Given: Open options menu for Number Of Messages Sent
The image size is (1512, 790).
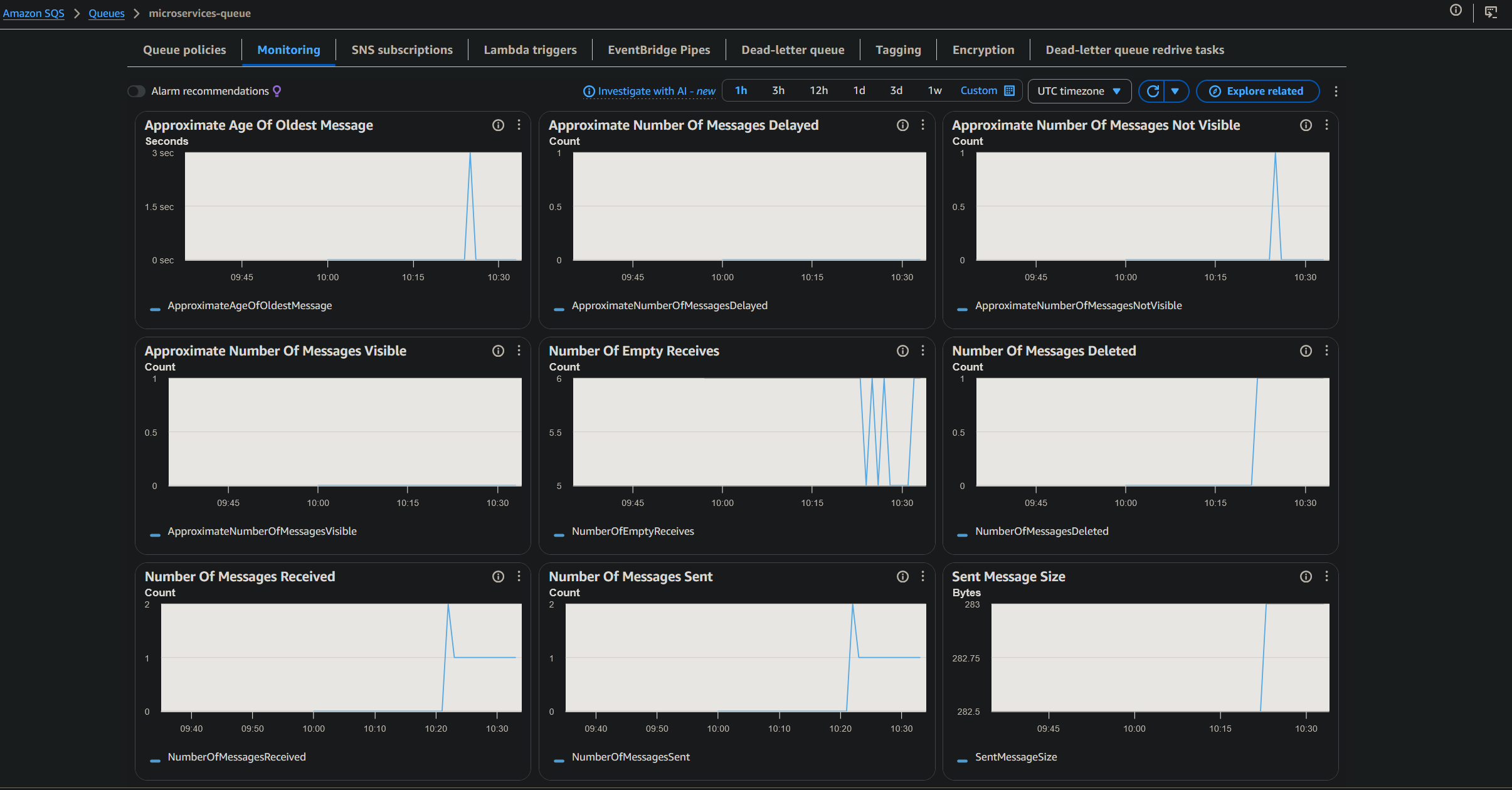Looking at the screenshot, I should pos(923,577).
